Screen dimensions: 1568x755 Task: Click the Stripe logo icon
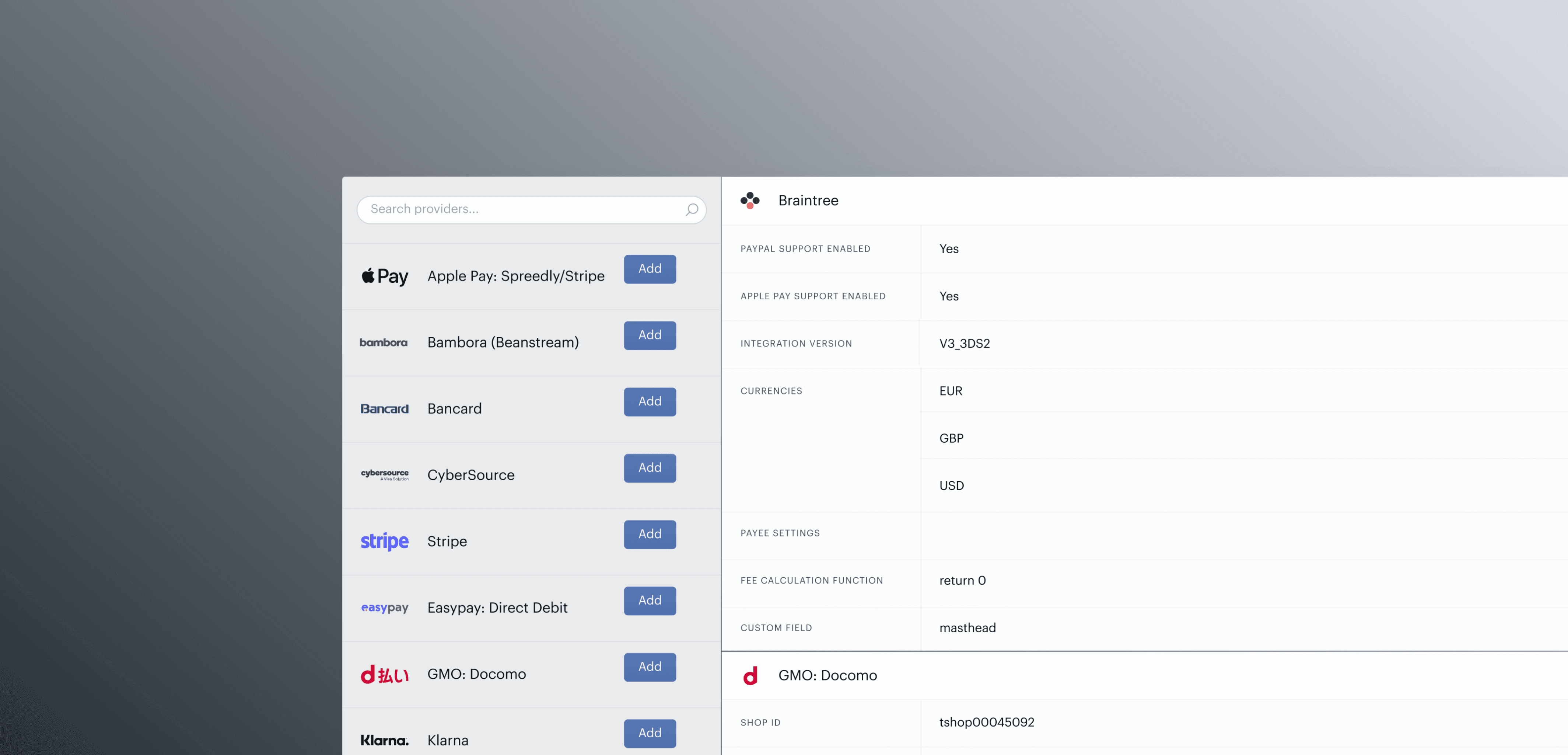click(384, 541)
